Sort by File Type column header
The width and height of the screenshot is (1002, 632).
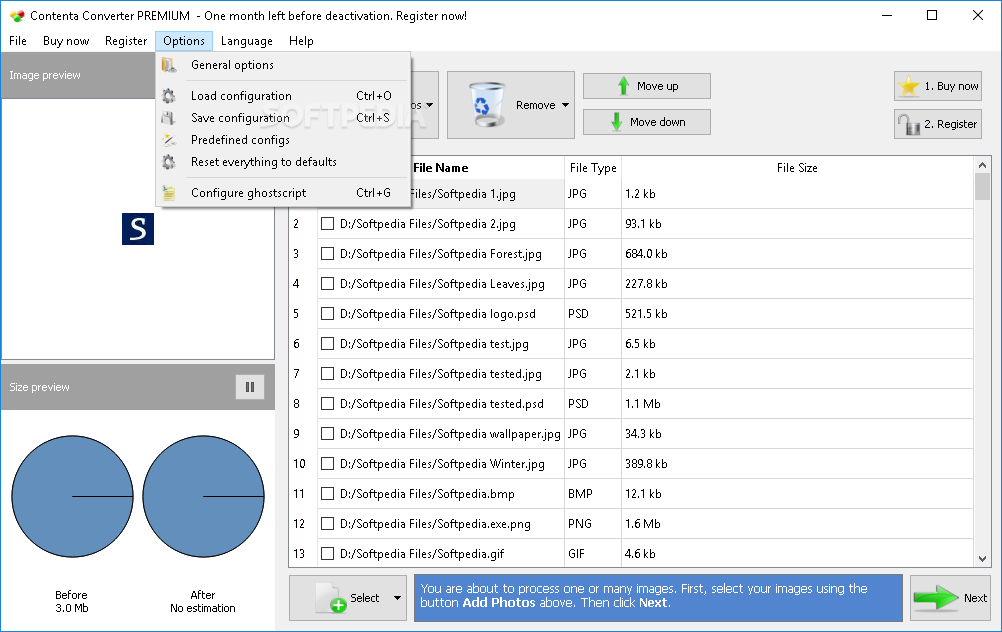click(x=593, y=168)
